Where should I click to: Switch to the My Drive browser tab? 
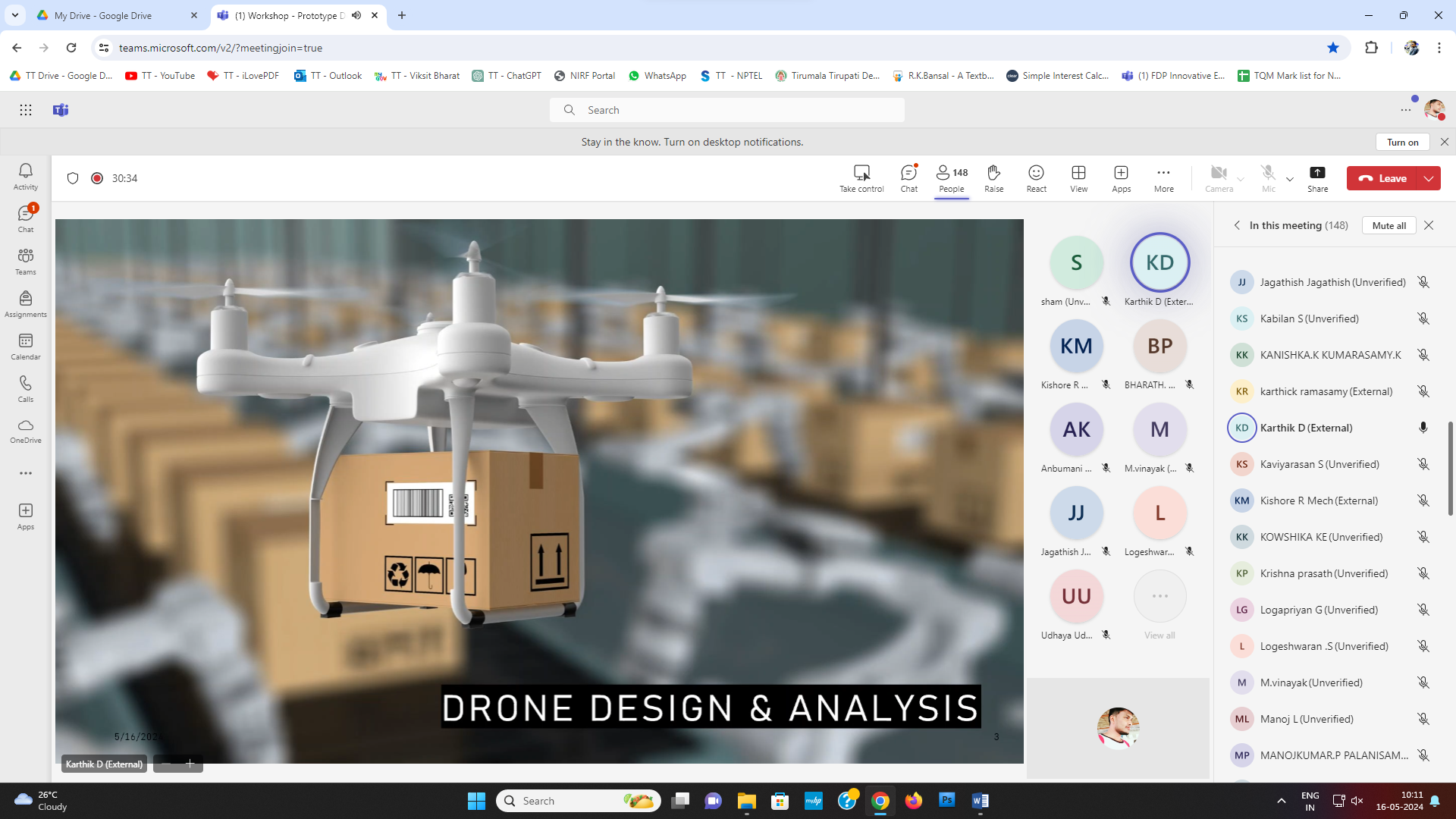point(103,15)
